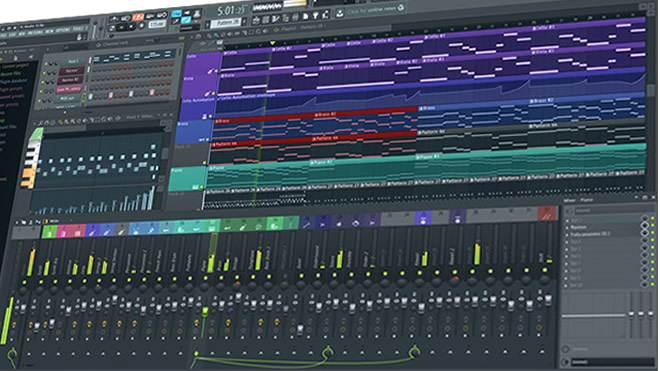Open the Maximus effect slot in mixer
660x371 pixels.
[x=578, y=227]
